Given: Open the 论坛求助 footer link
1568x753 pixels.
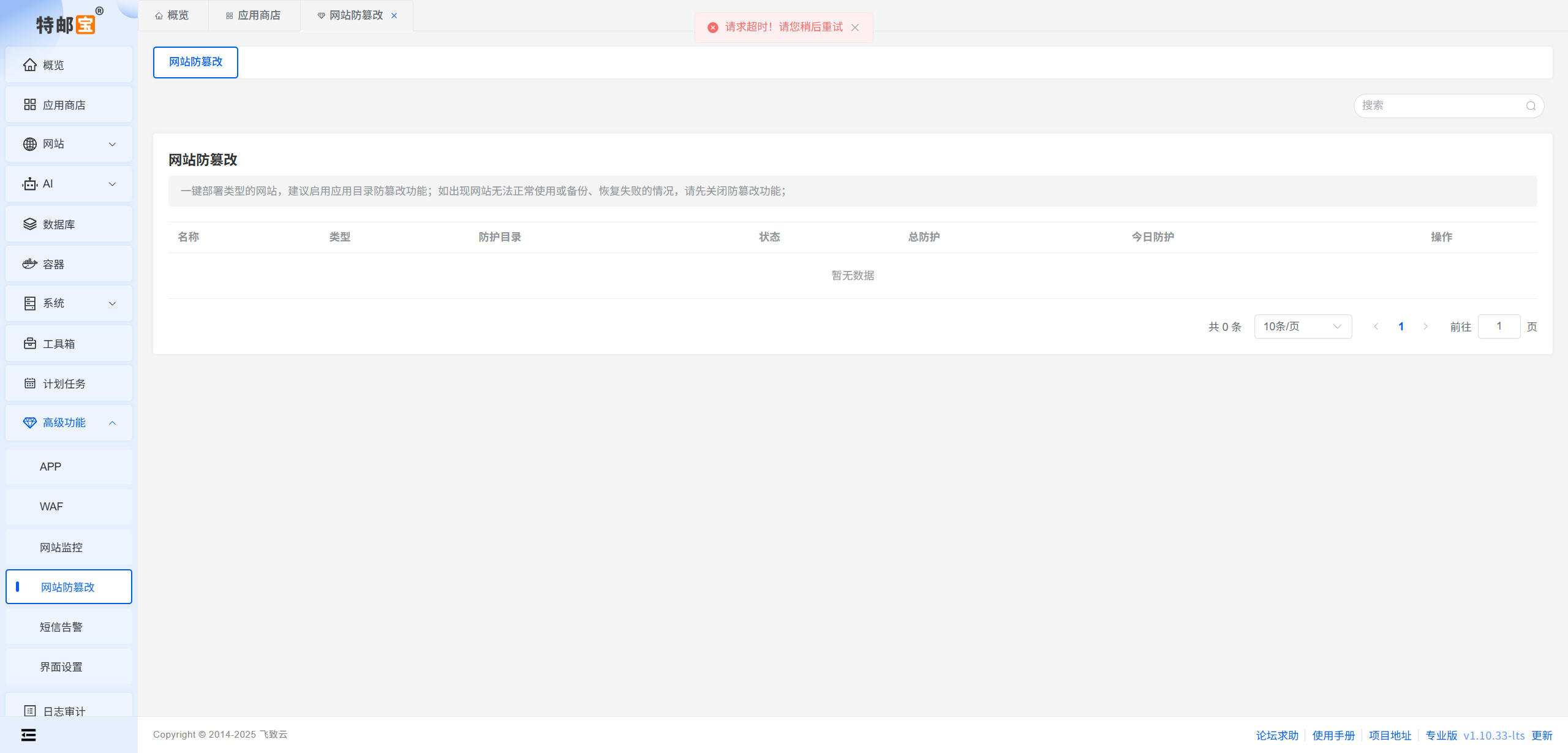Looking at the screenshot, I should point(1277,735).
